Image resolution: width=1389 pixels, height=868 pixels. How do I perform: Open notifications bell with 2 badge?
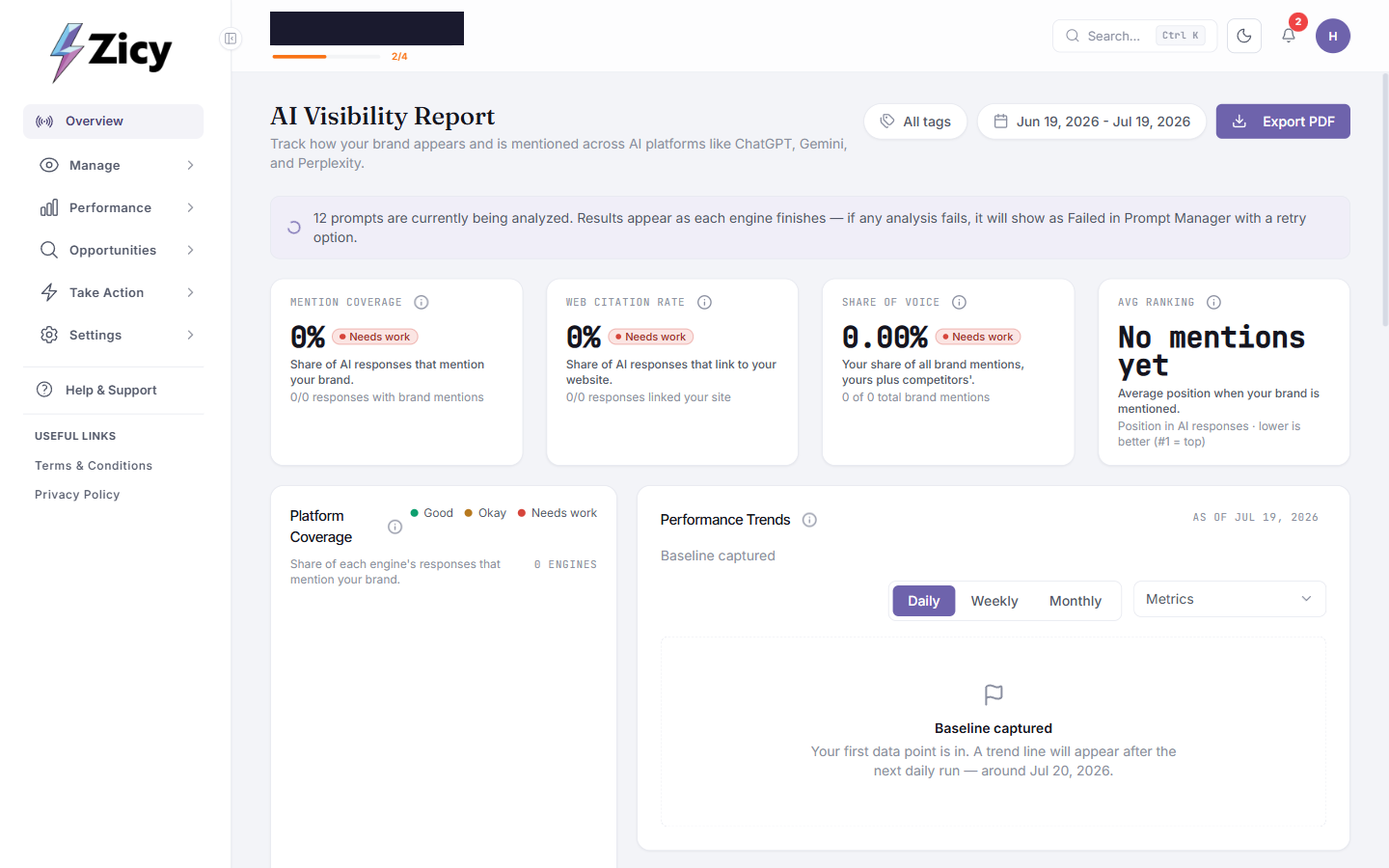click(1290, 35)
